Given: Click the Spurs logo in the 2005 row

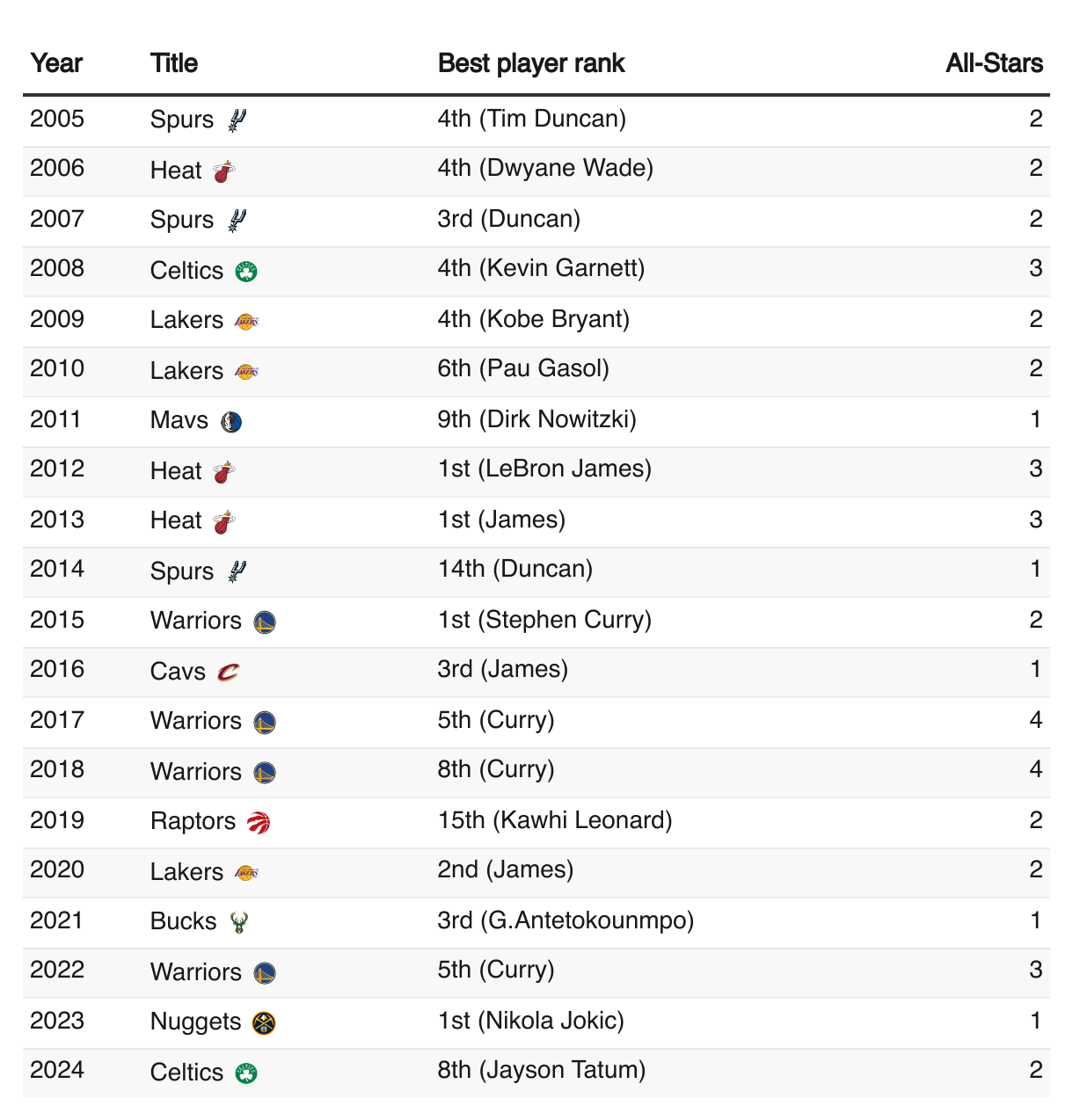Looking at the screenshot, I should tap(237, 120).
